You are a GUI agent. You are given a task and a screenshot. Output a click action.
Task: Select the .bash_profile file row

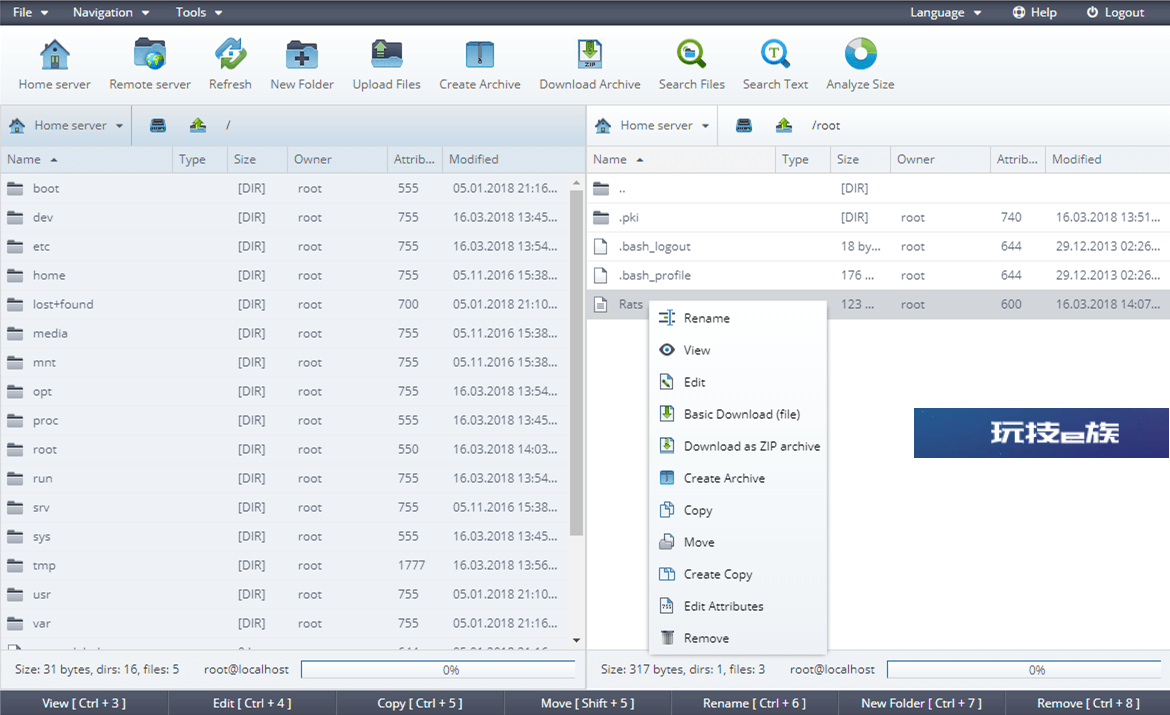point(878,275)
